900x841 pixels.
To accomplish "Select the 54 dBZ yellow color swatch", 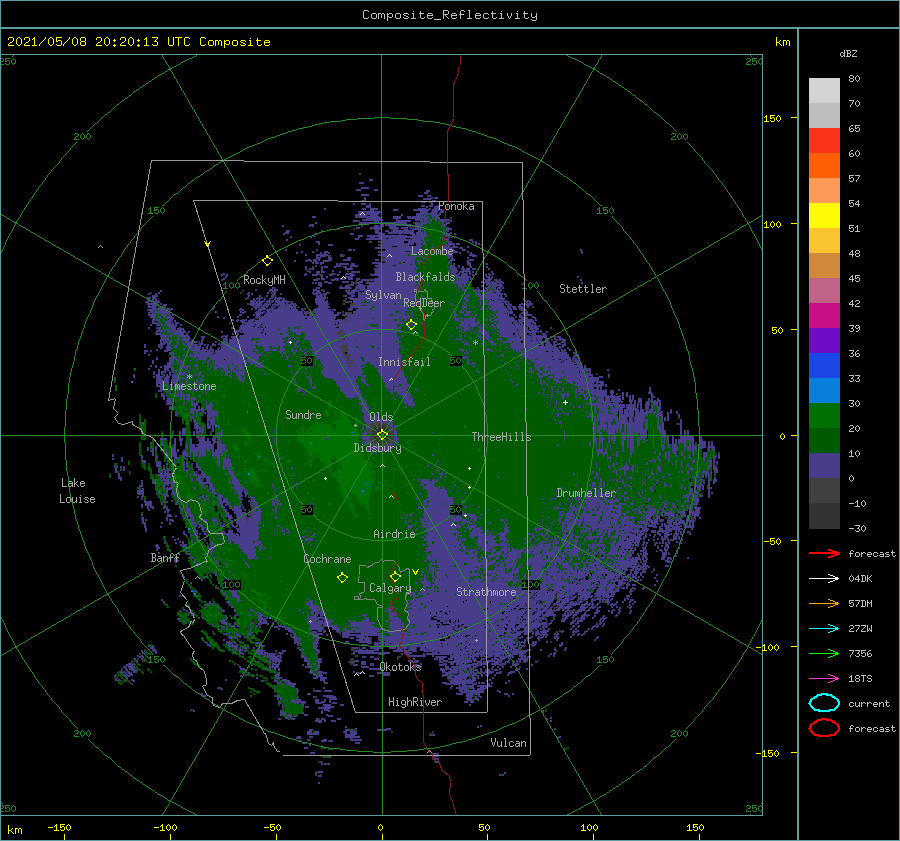I will 824,215.
